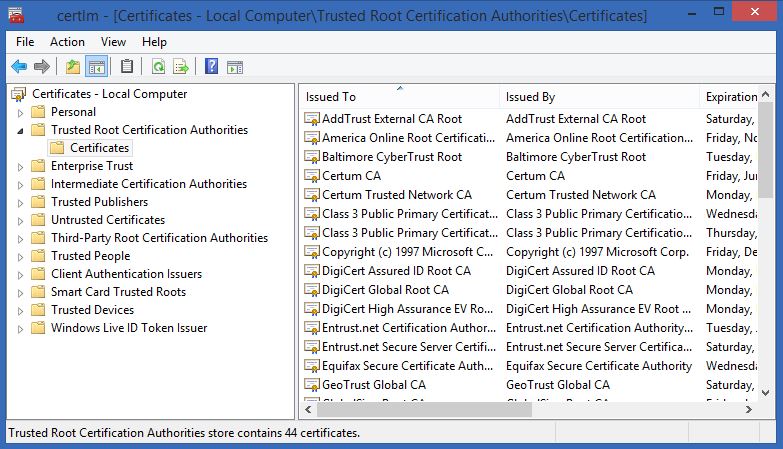The width and height of the screenshot is (783, 449).
Task: Collapse Trusted Root Certification Authorities node
Action: [20, 130]
